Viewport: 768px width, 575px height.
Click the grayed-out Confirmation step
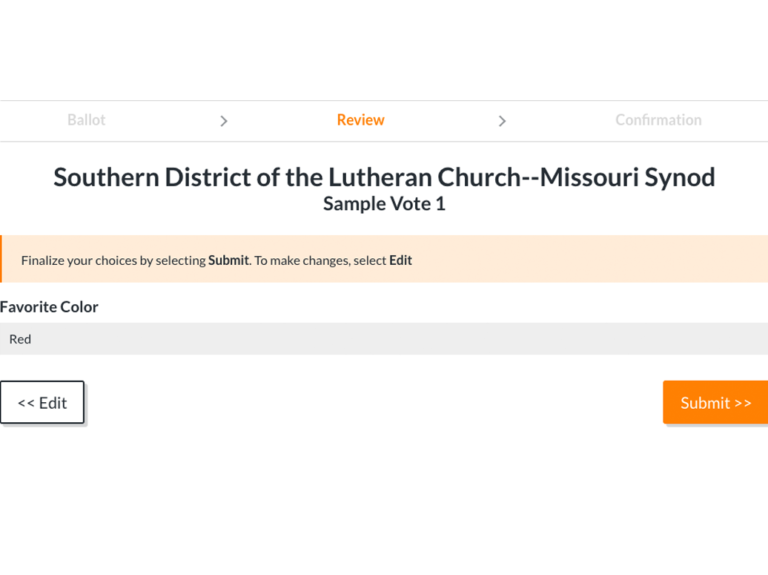coord(658,120)
